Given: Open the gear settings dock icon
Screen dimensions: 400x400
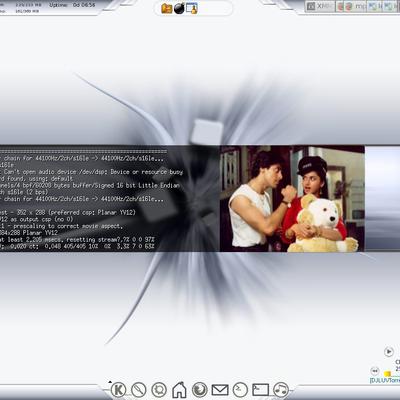Looking at the screenshot, I should (159, 389).
